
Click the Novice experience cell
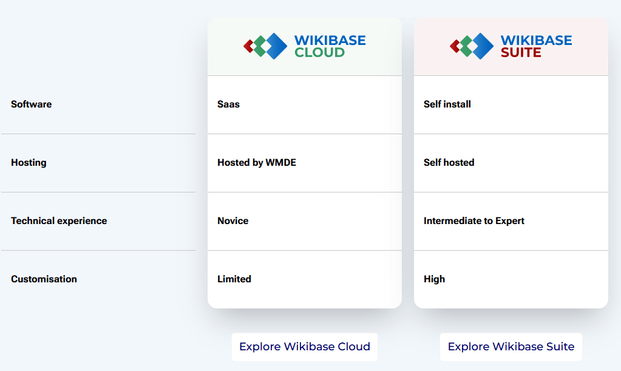pyautogui.click(x=305, y=221)
